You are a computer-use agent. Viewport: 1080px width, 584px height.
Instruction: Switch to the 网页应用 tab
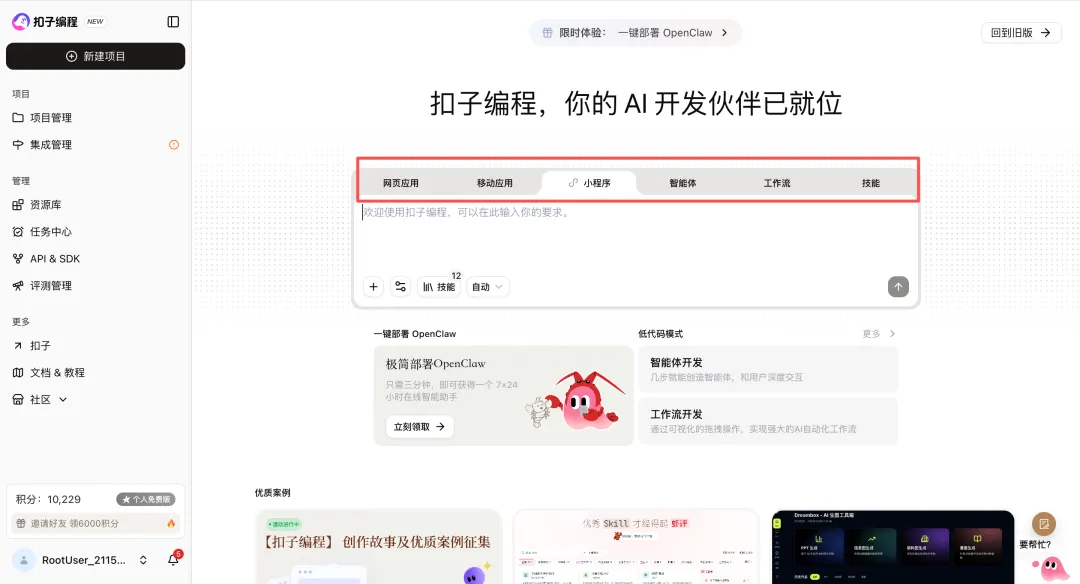[401, 183]
